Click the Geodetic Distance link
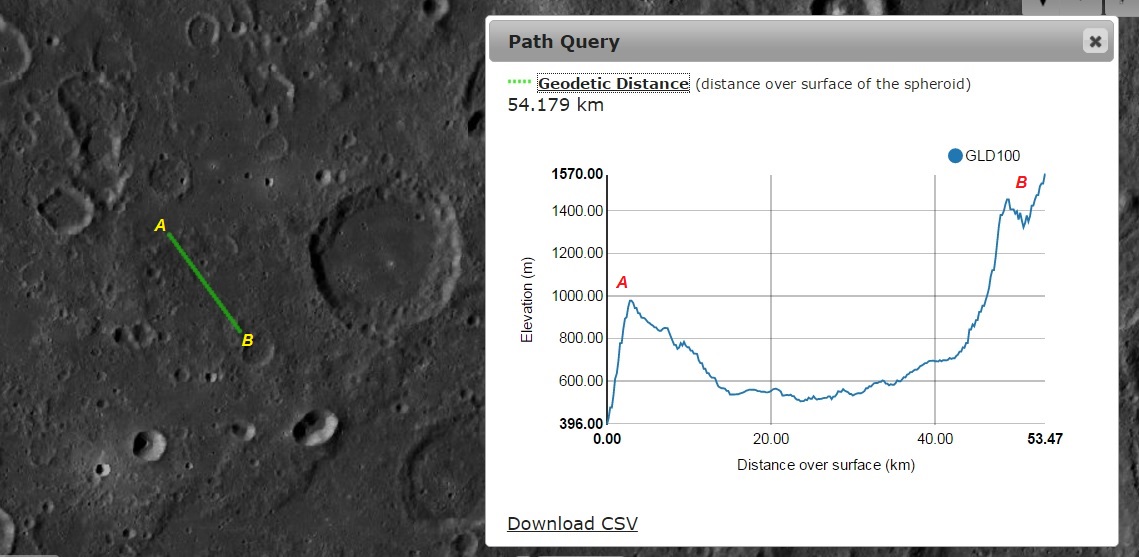The width and height of the screenshot is (1139, 557). 613,84
